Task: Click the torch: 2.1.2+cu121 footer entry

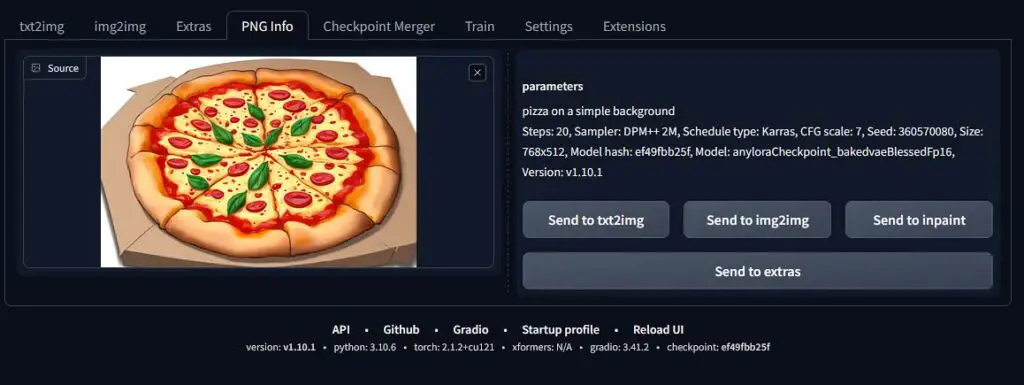Action: coord(455,347)
